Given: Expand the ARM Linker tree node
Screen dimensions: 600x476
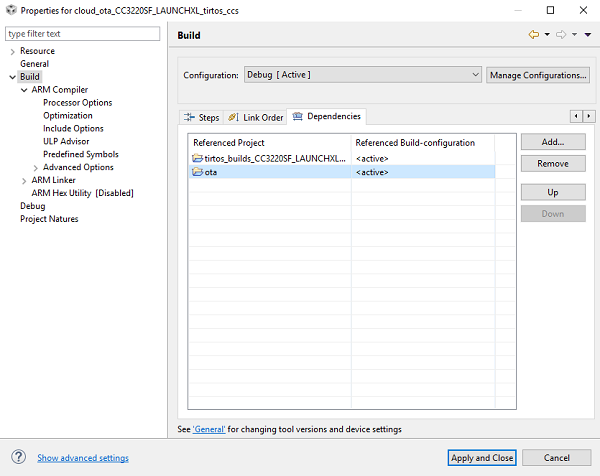Looking at the screenshot, I should pos(24,180).
